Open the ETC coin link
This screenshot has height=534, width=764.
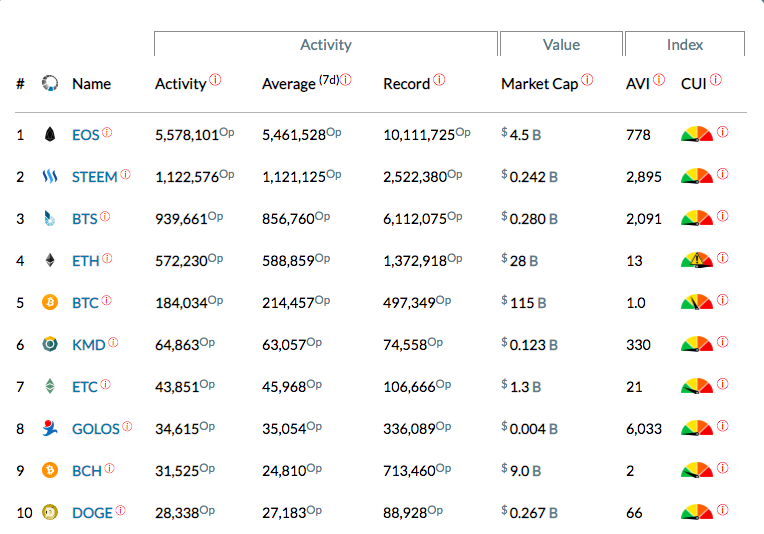tap(85, 387)
